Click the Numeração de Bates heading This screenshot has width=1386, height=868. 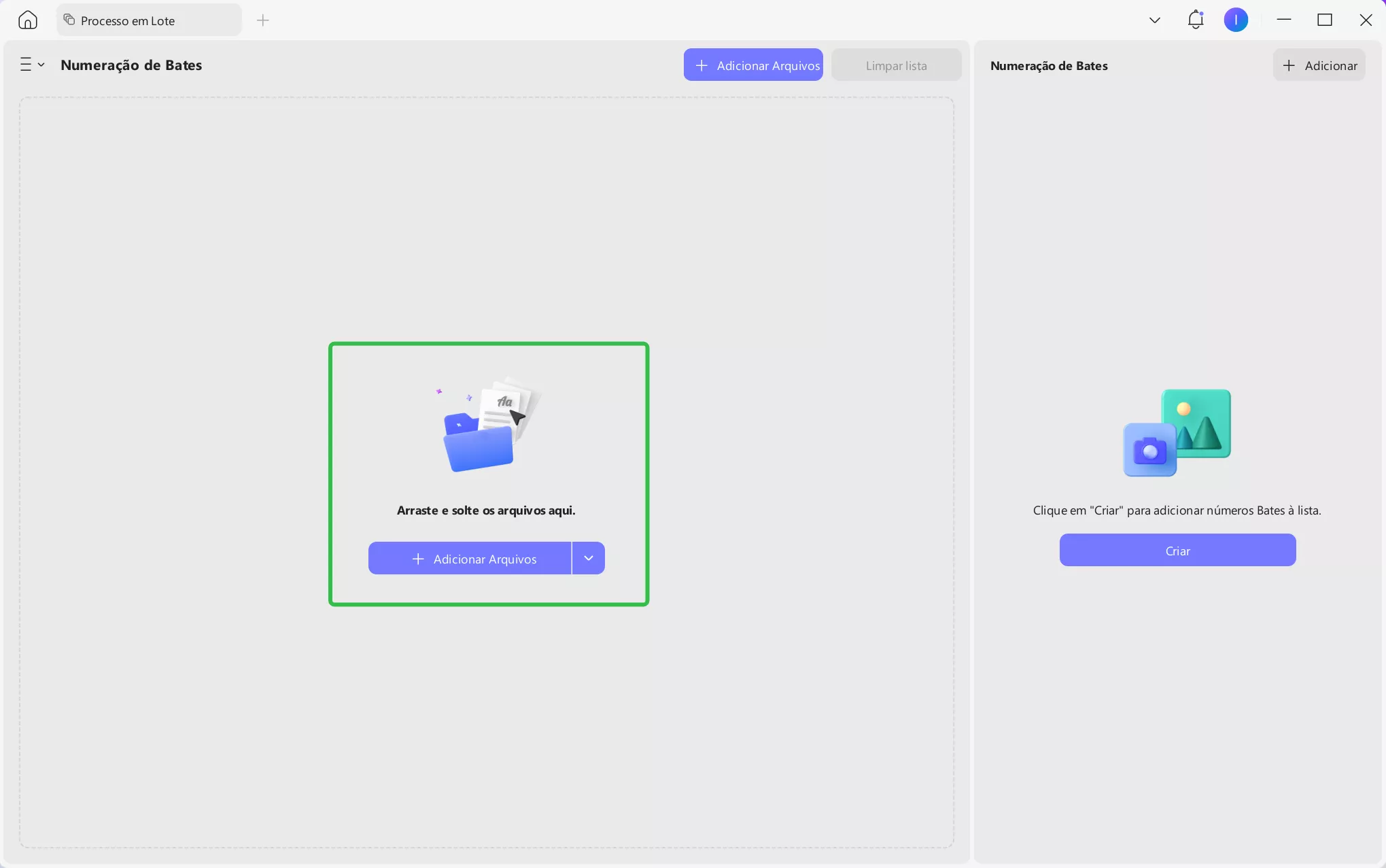[x=131, y=65]
